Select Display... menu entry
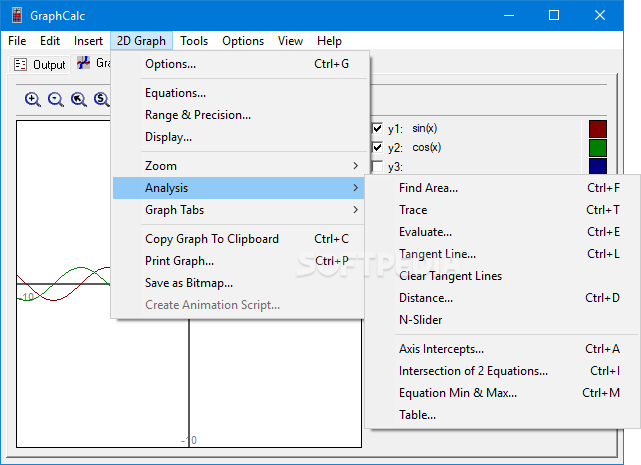The image size is (641, 465). pyautogui.click(x=238, y=137)
